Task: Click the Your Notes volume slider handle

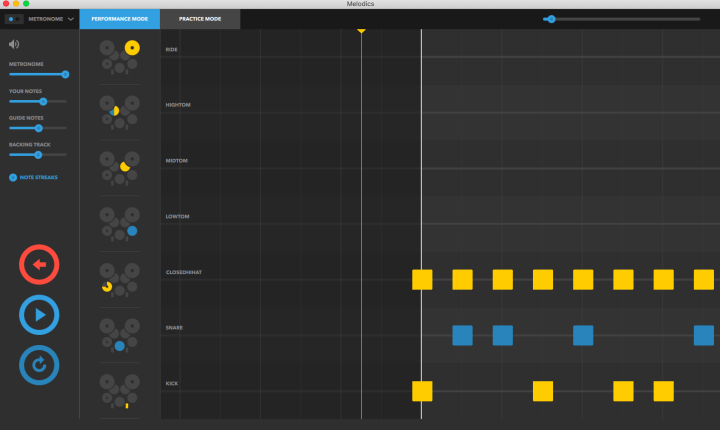Action: (43, 102)
